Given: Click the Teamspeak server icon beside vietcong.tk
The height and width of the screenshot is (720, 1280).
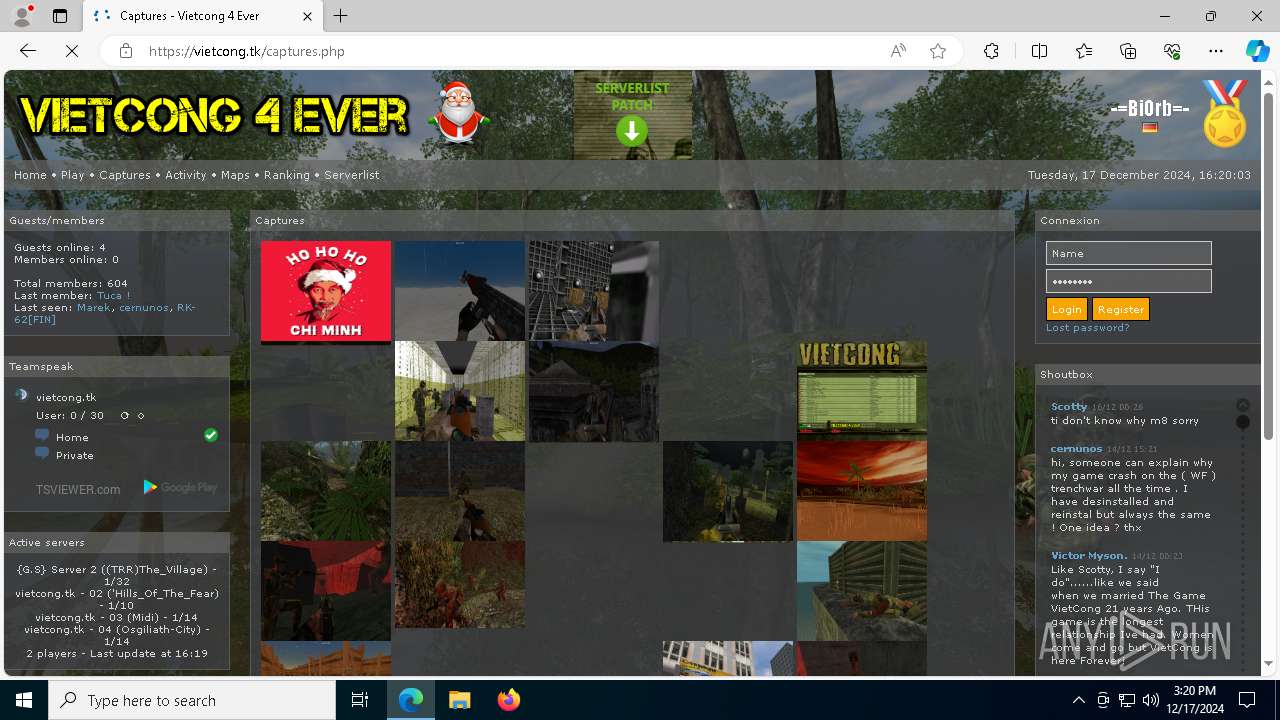Looking at the screenshot, I should [x=21, y=396].
